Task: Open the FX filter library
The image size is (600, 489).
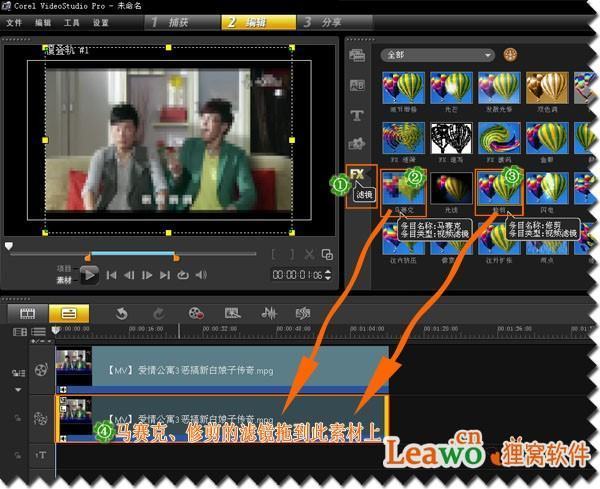Action: (x=357, y=174)
